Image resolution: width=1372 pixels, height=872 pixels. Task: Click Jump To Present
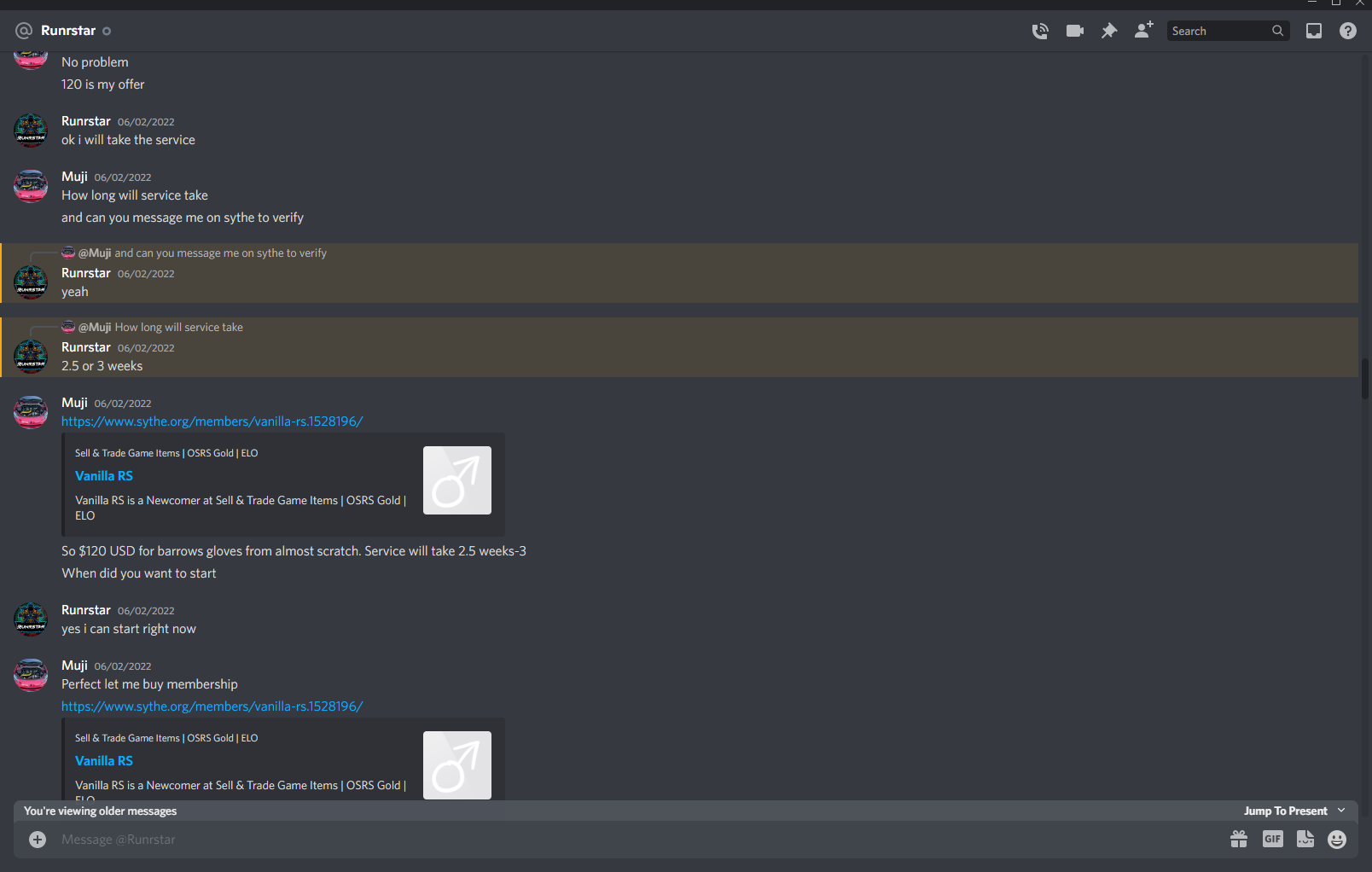(x=1285, y=811)
